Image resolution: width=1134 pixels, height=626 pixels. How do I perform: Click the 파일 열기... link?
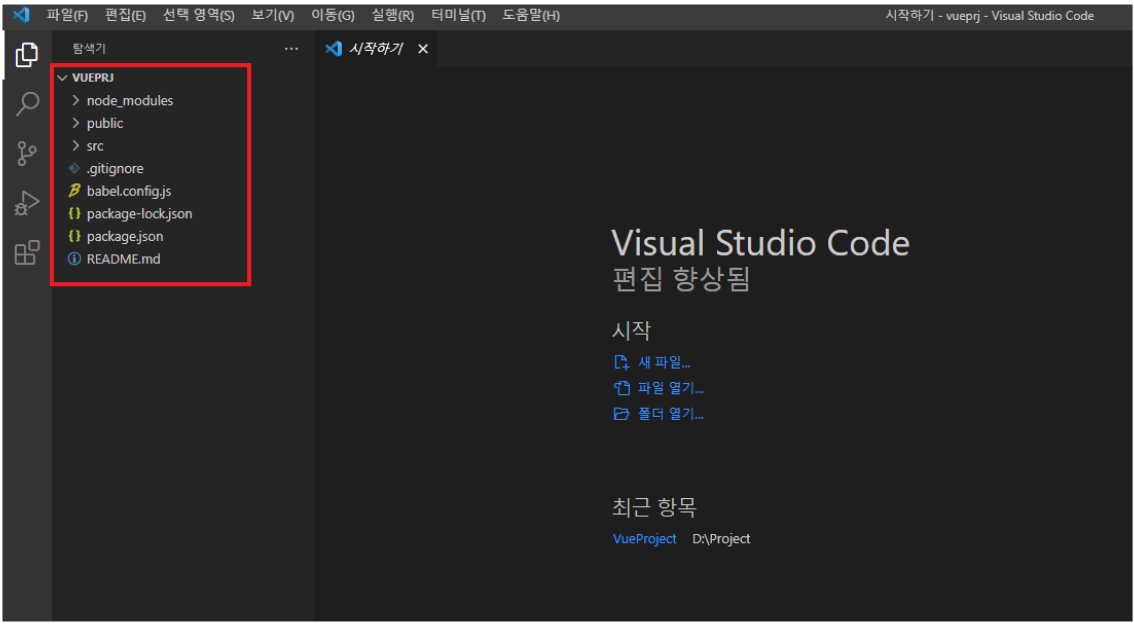click(x=671, y=388)
